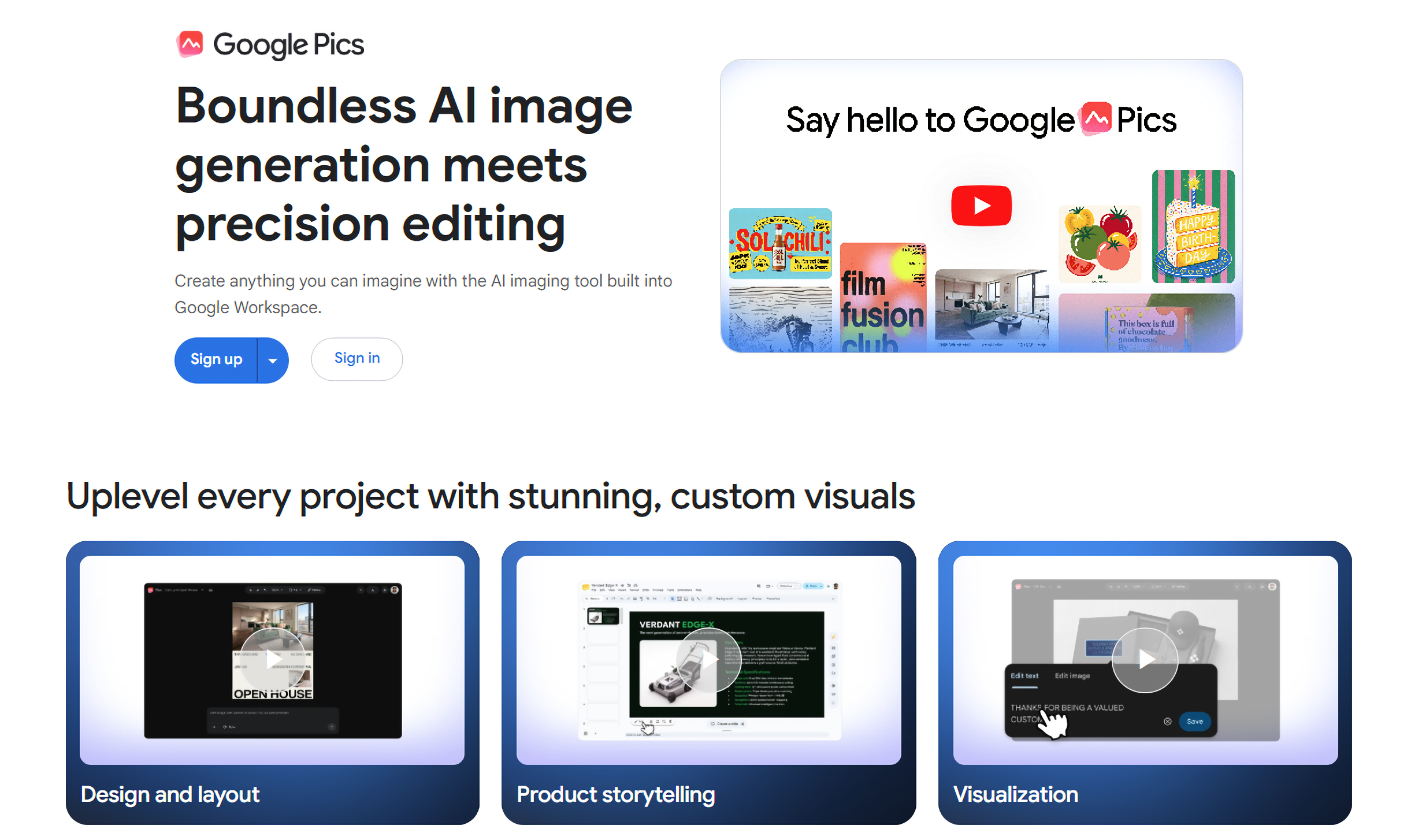Image resolution: width=1411 pixels, height=840 pixels.
Task: Click the Save button in Visualization preview
Action: 1194,722
